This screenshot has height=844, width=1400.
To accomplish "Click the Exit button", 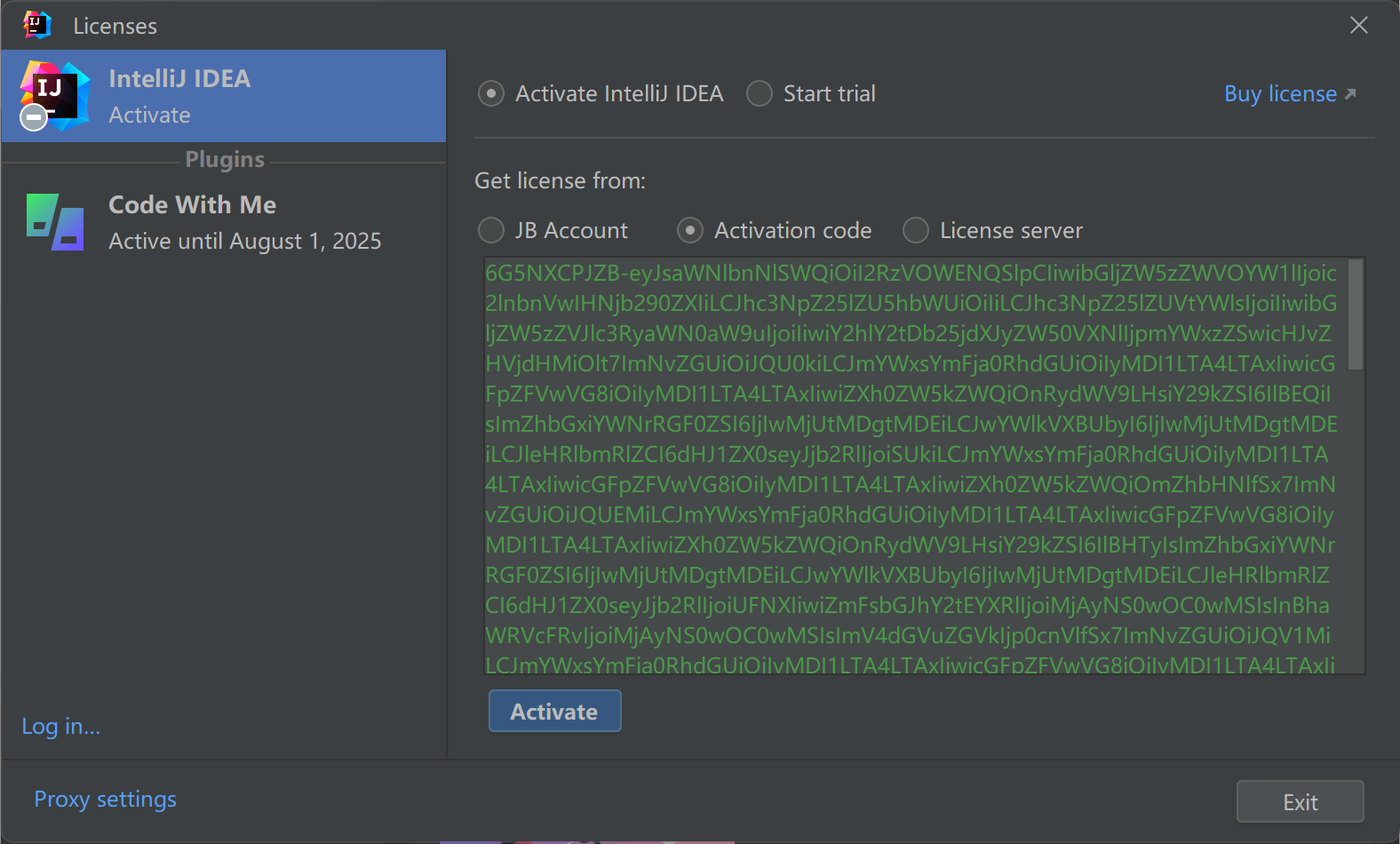I will pos(1300,801).
